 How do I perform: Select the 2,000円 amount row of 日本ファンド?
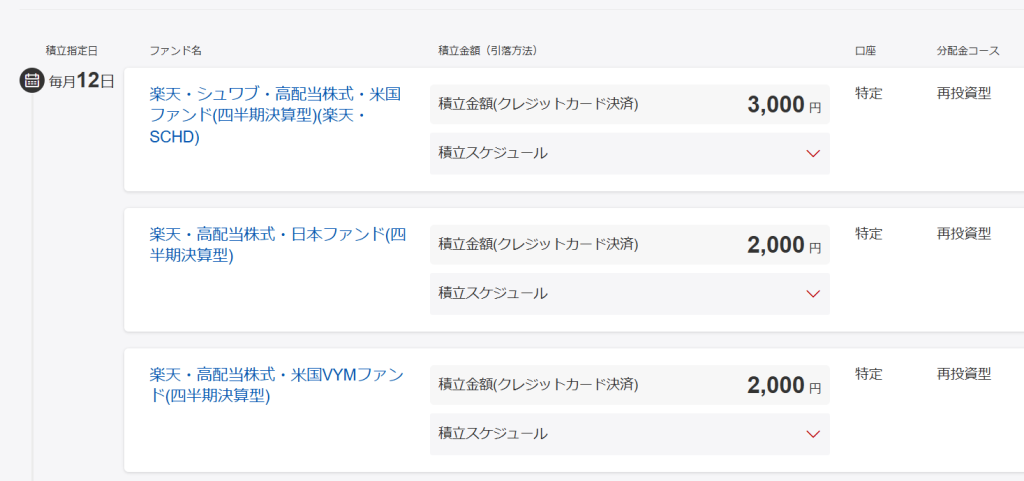(x=630, y=245)
